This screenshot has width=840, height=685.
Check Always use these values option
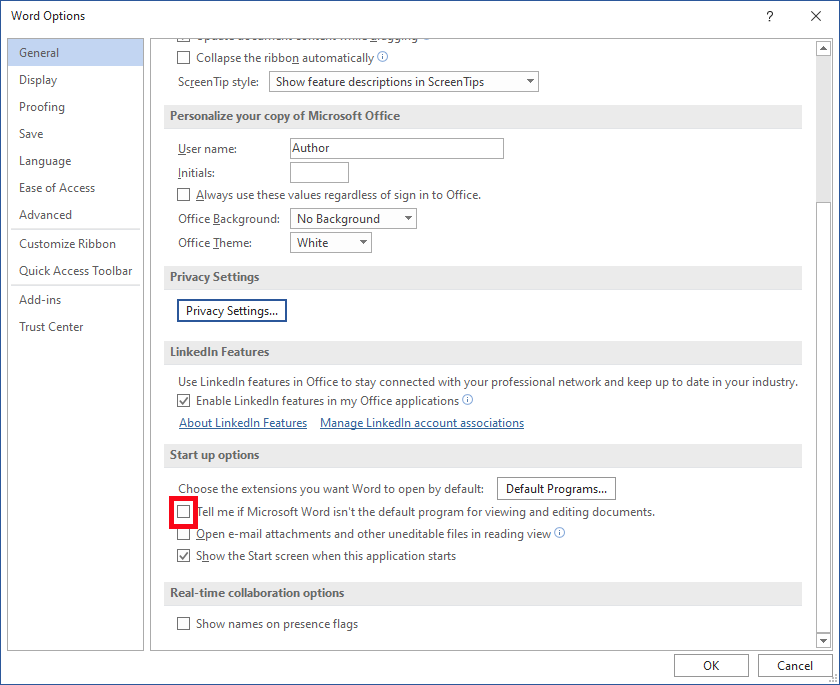(x=183, y=195)
